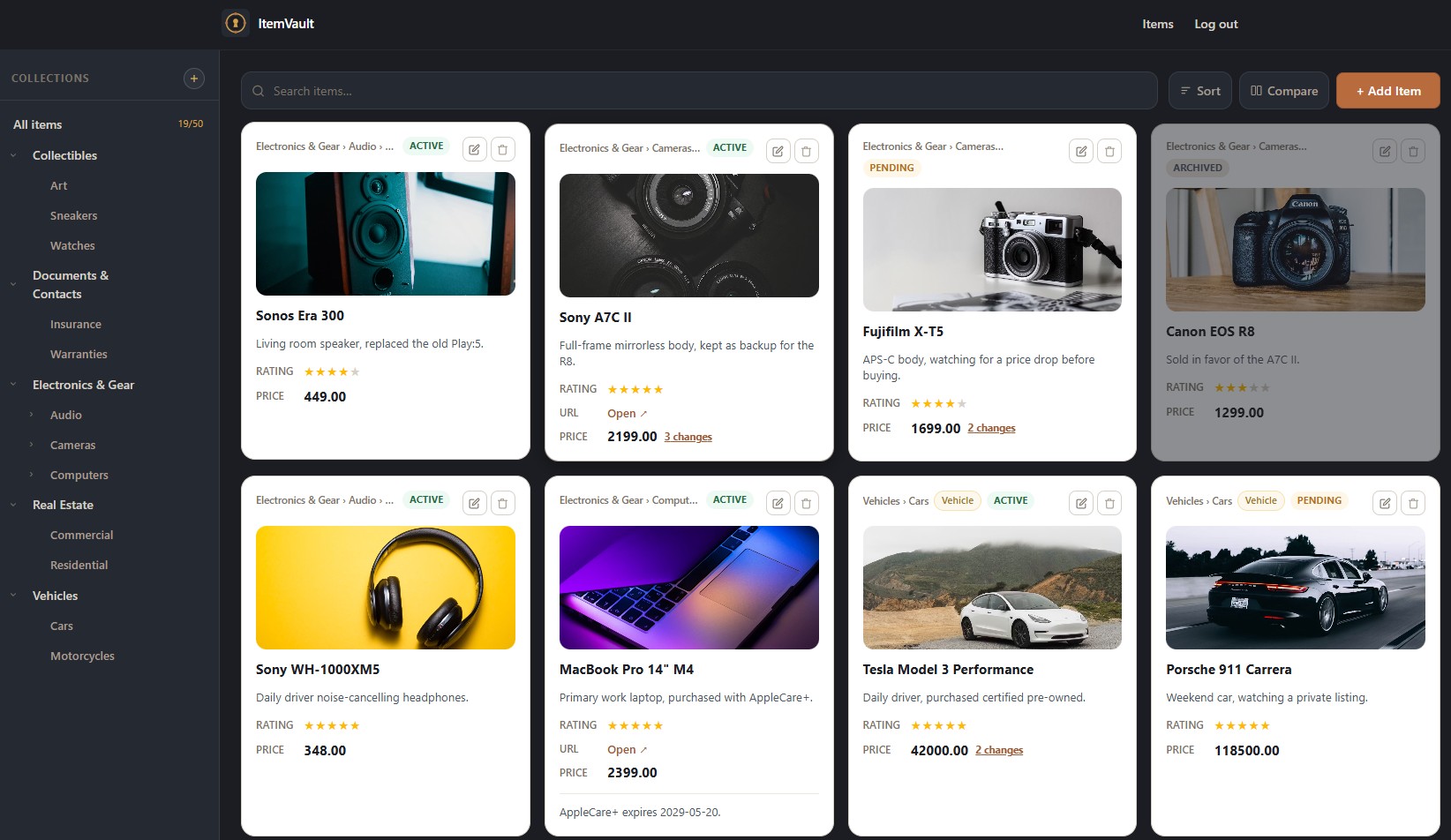The height and width of the screenshot is (840, 1451).
Task: View 2 changes on Fujifilm X-T5 price
Action: 991,428
